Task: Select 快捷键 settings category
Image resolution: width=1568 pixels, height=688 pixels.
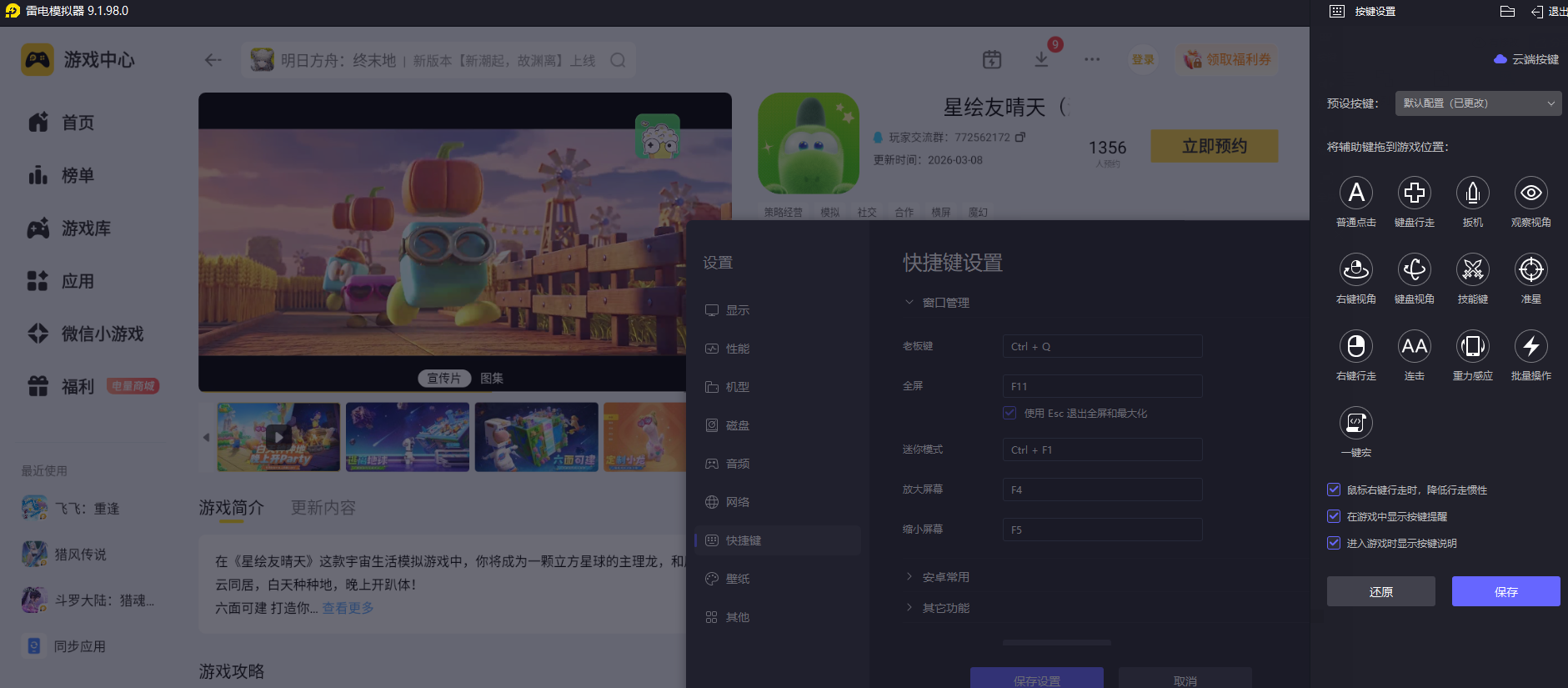Action: click(778, 540)
